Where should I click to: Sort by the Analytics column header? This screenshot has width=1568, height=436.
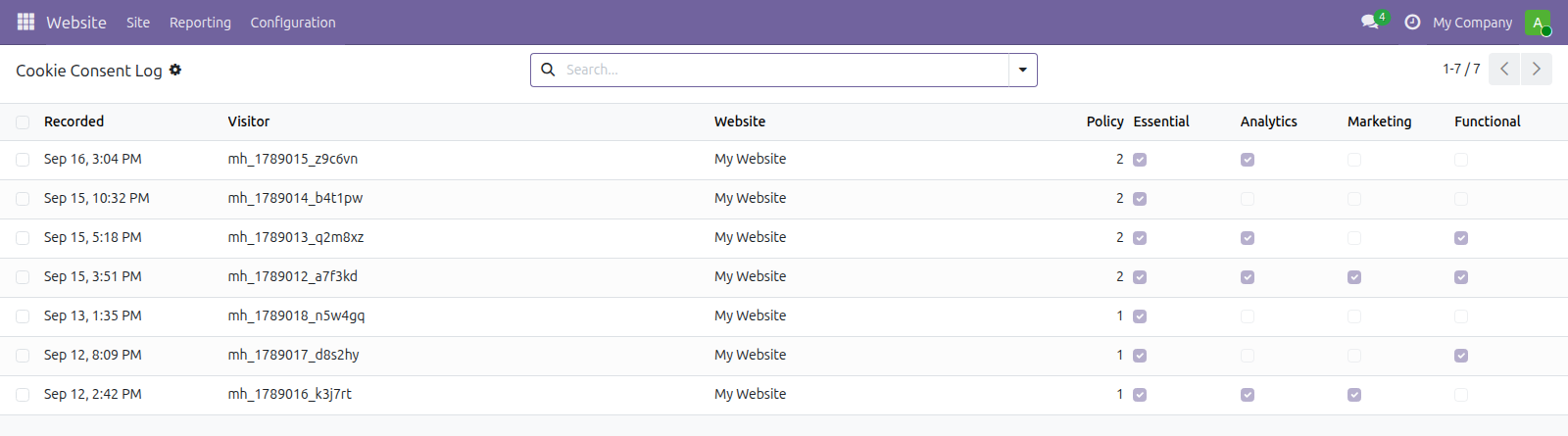[x=1268, y=121]
